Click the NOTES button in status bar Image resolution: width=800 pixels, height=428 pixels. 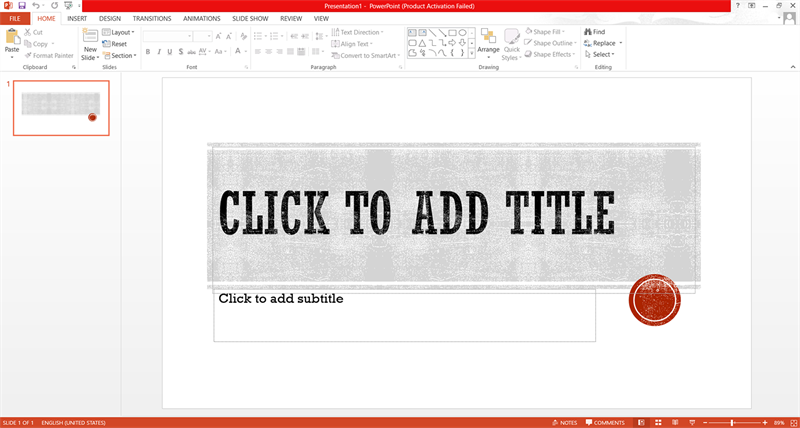click(x=565, y=422)
